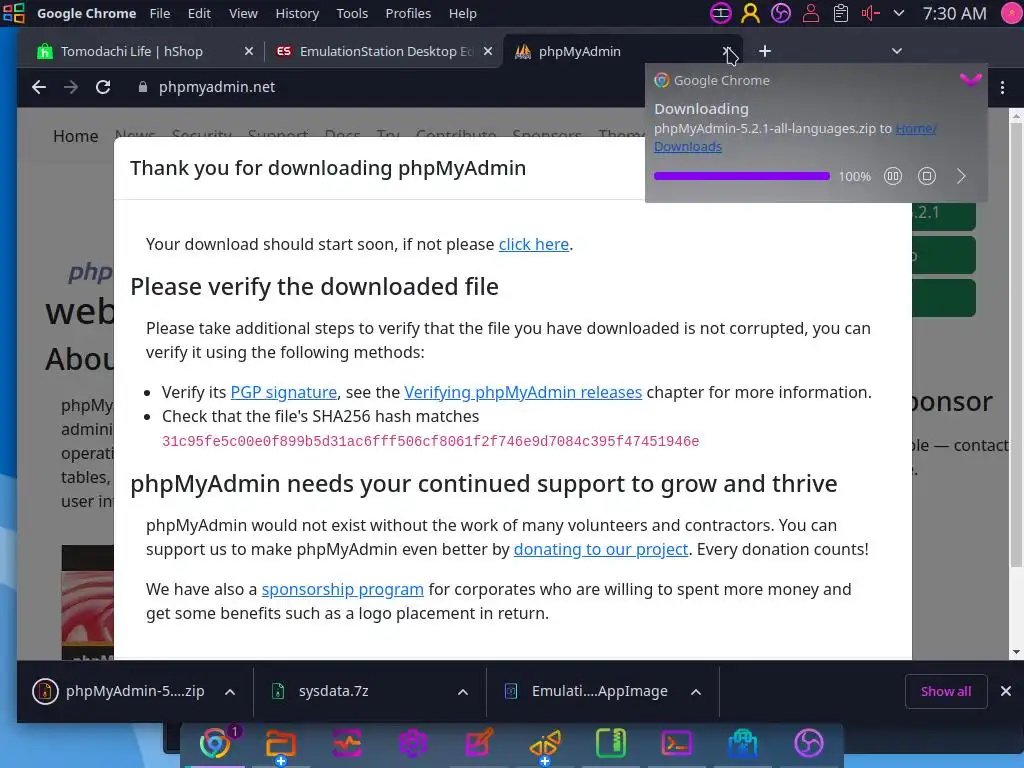The height and width of the screenshot is (768, 1024).
Task: Open the Profiles menu
Action: point(408,13)
